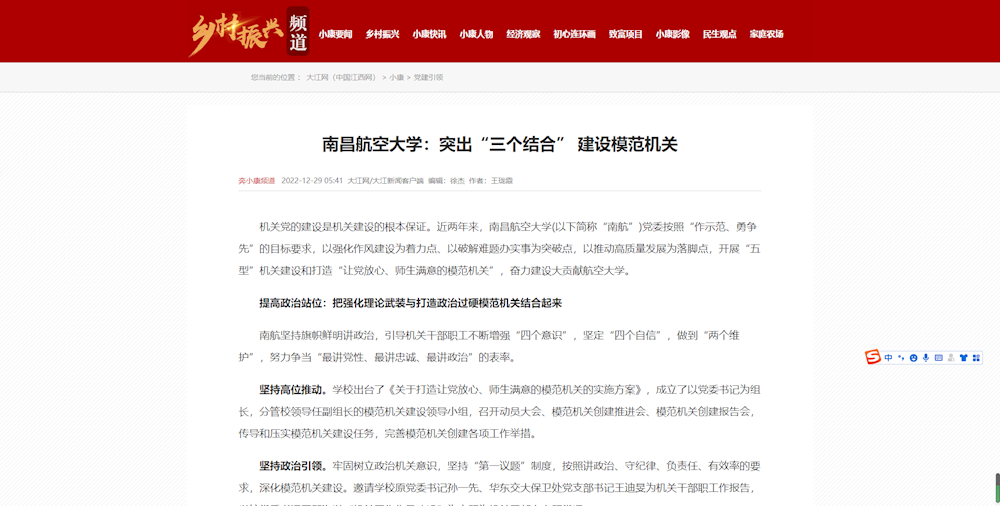
Task: Open the skin shirt icon in Sogou toolbar
Action: (x=964, y=358)
